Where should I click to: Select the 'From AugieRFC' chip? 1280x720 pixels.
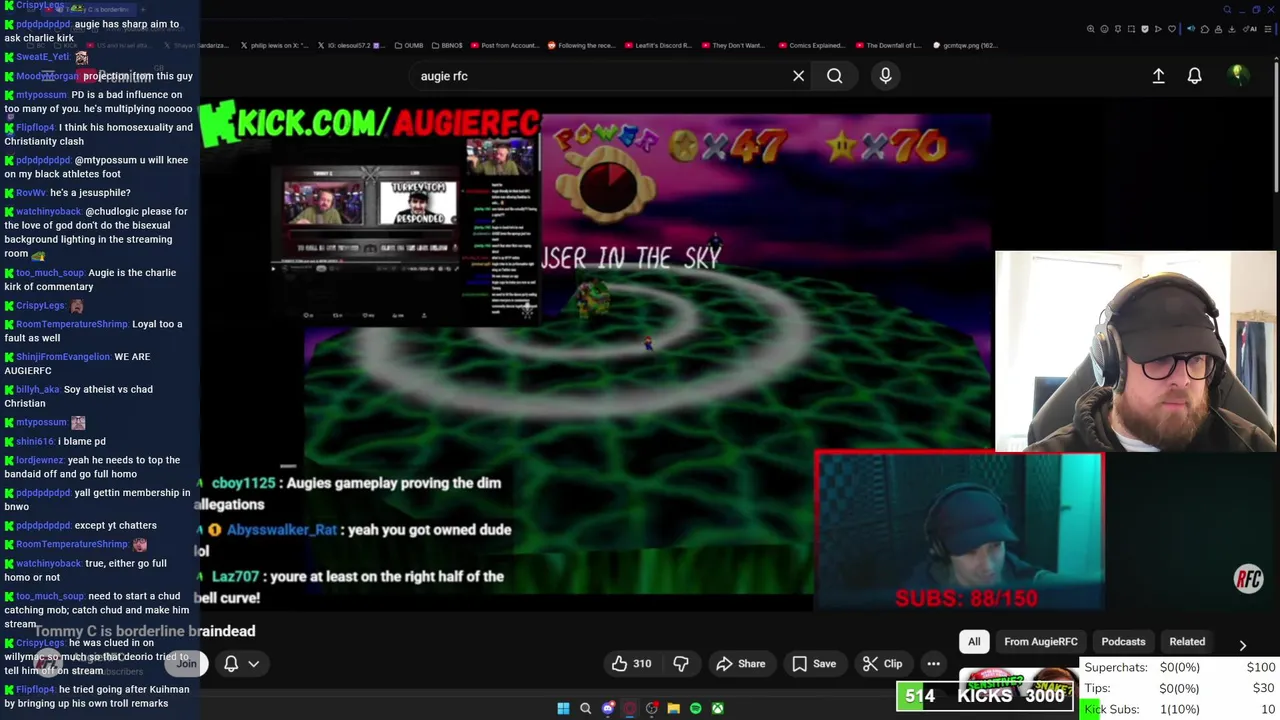[x=1041, y=642]
